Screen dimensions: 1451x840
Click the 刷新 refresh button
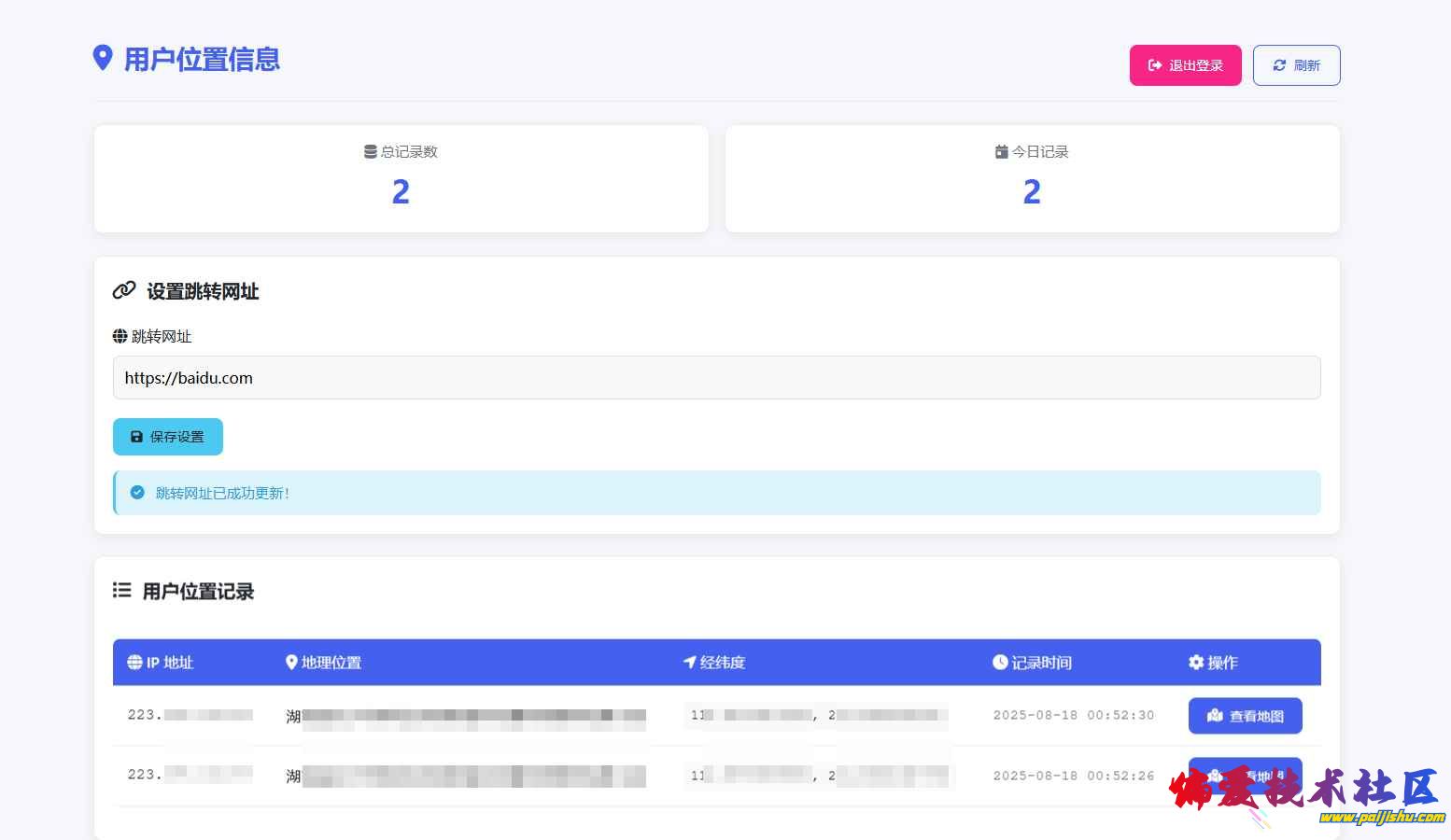pos(1296,65)
